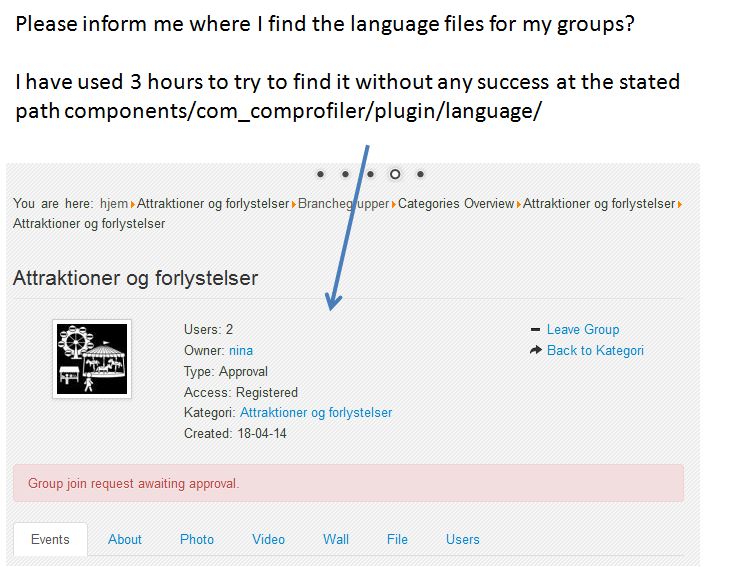
Task: Select the Events tab
Action: click(50, 539)
